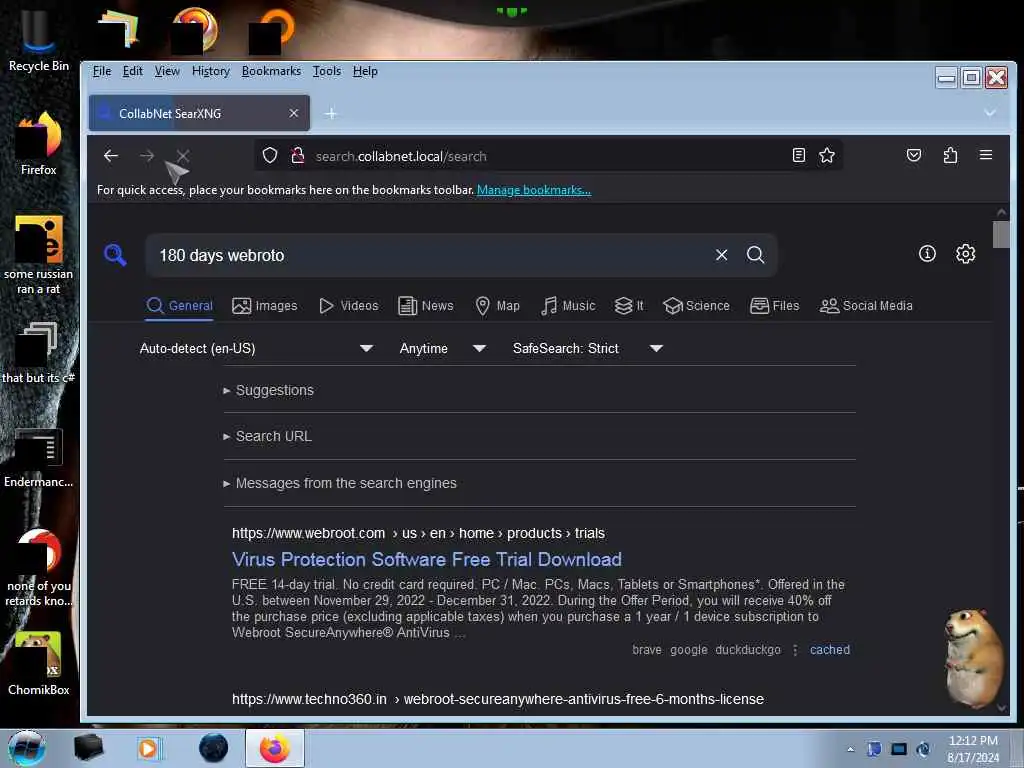Open the History menu
1024x768 pixels.
pos(211,71)
